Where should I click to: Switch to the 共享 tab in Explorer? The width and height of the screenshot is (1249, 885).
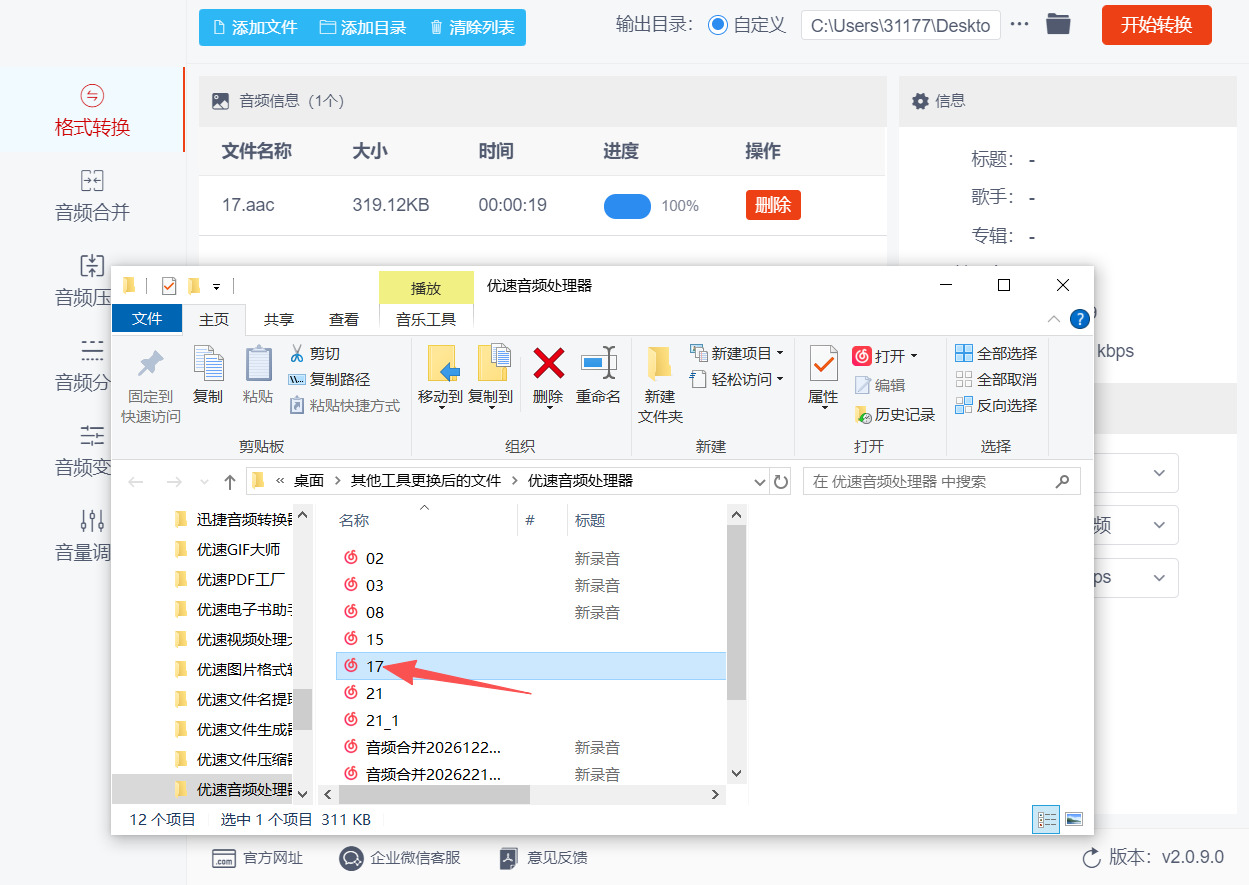[x=279, y=318]
